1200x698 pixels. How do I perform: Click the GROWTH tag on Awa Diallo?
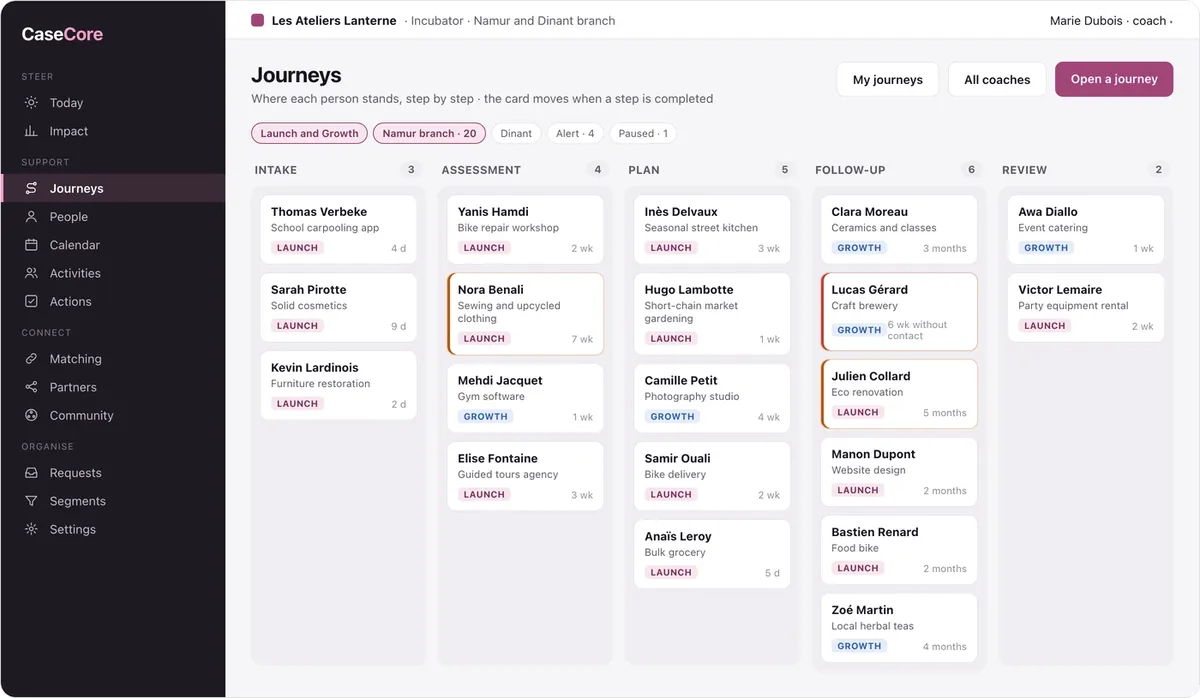tap(1047, 248)
